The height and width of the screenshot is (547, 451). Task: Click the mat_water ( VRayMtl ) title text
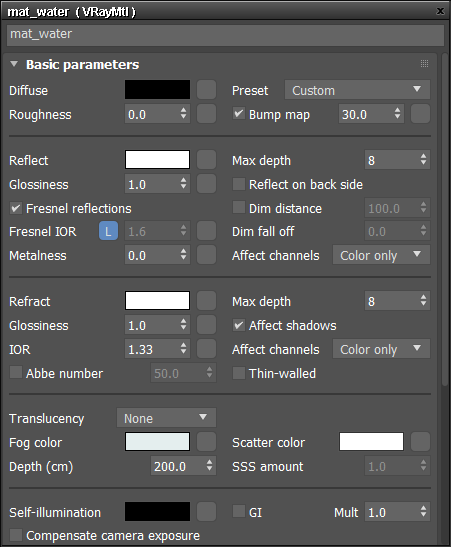71,12
